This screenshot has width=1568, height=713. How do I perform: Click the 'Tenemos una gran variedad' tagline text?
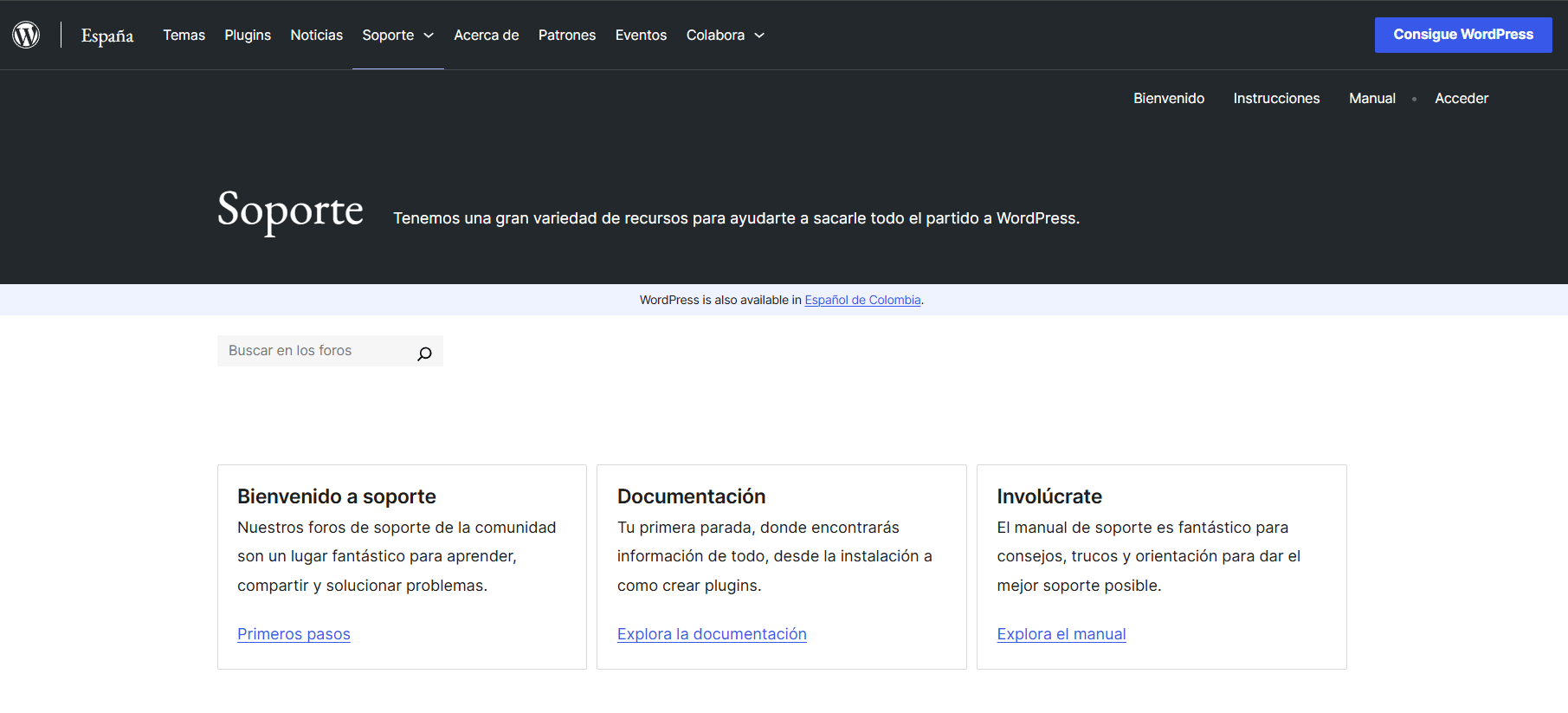tap(737, 218)
